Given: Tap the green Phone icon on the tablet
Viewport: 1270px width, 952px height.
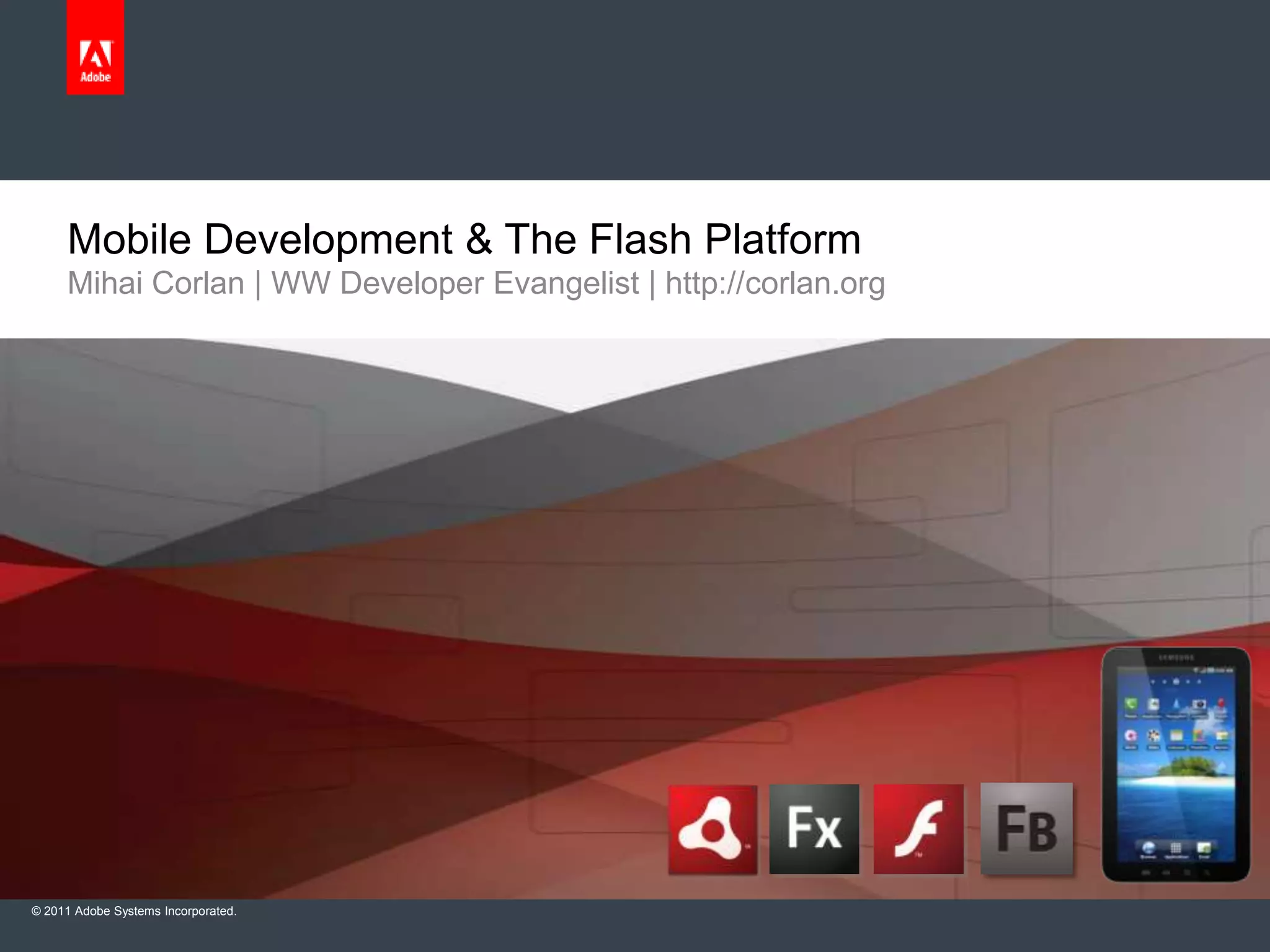Looking at the screenshot, I should pos(1131,704).
